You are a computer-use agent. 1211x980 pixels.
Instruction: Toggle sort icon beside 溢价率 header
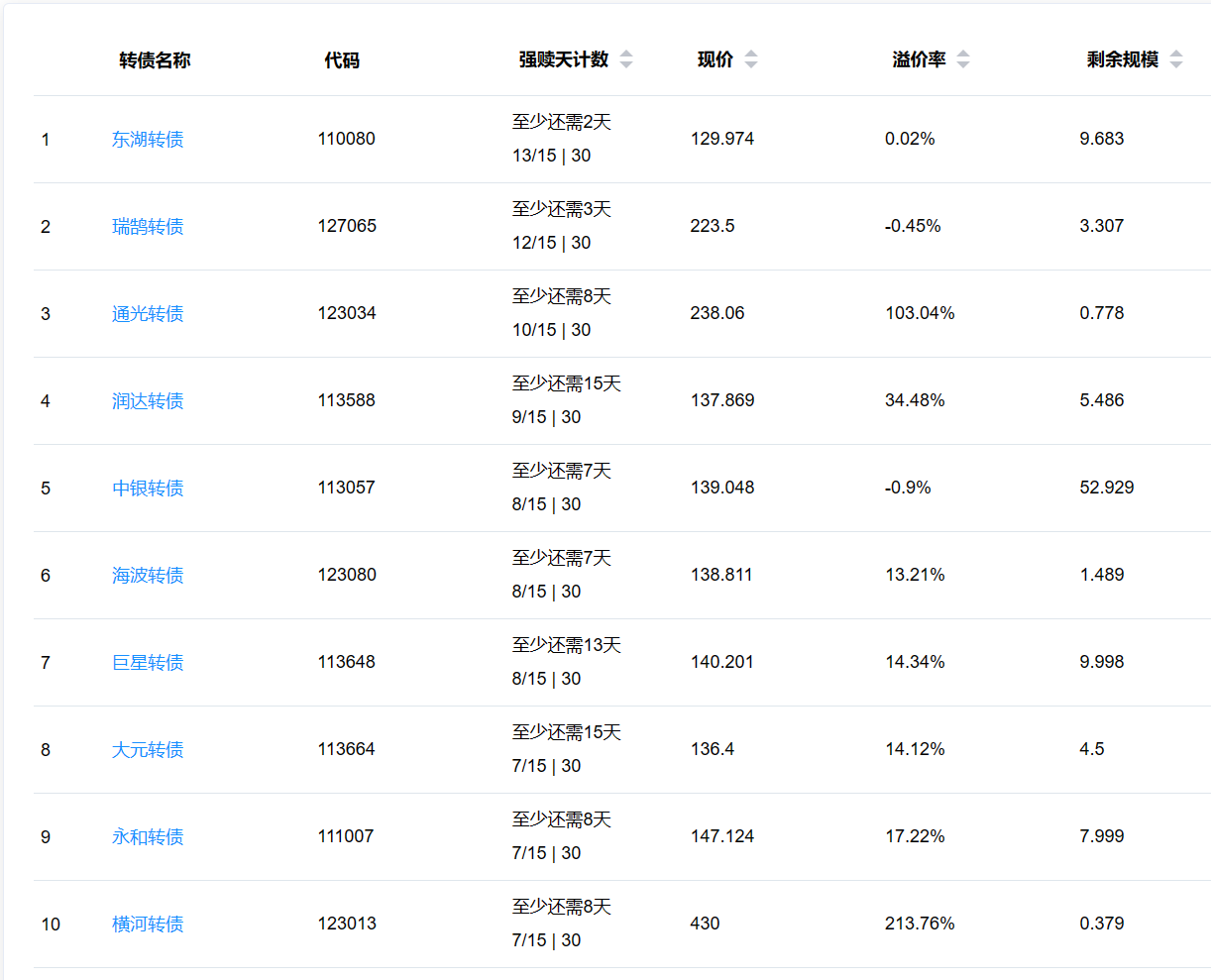[963, 59]
